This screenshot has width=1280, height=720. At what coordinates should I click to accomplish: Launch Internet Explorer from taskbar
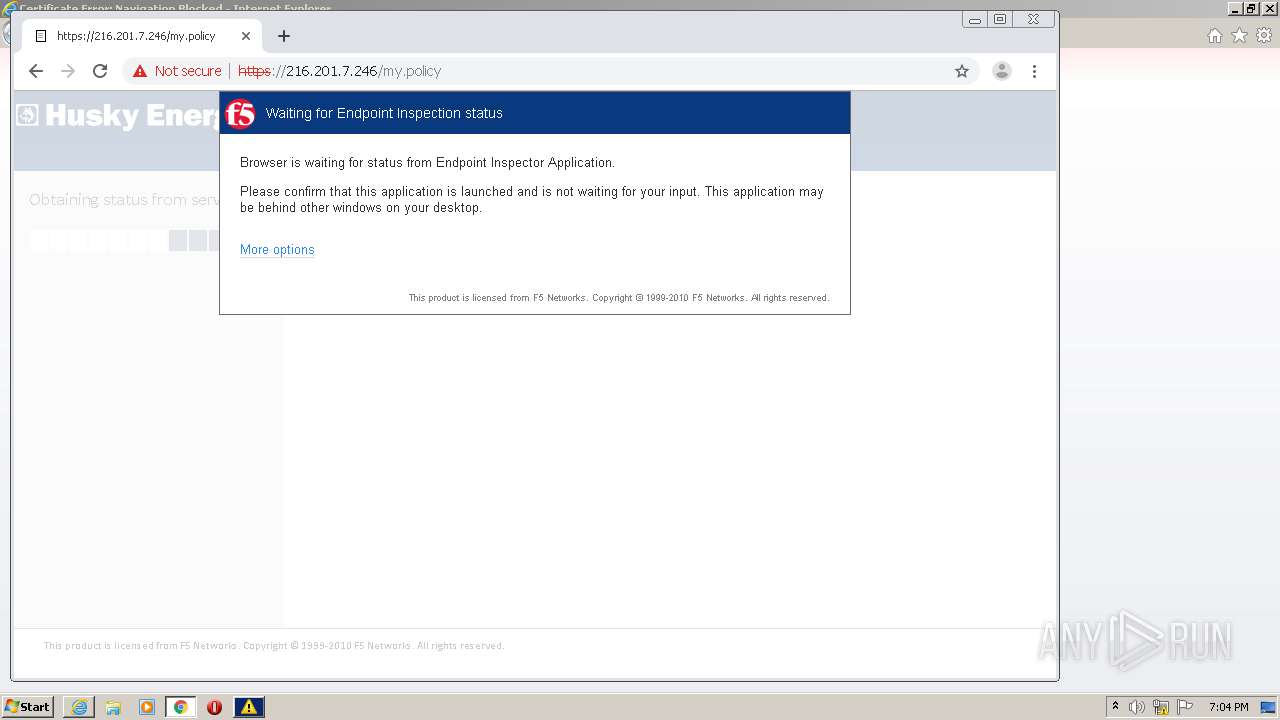pos(79,707)
